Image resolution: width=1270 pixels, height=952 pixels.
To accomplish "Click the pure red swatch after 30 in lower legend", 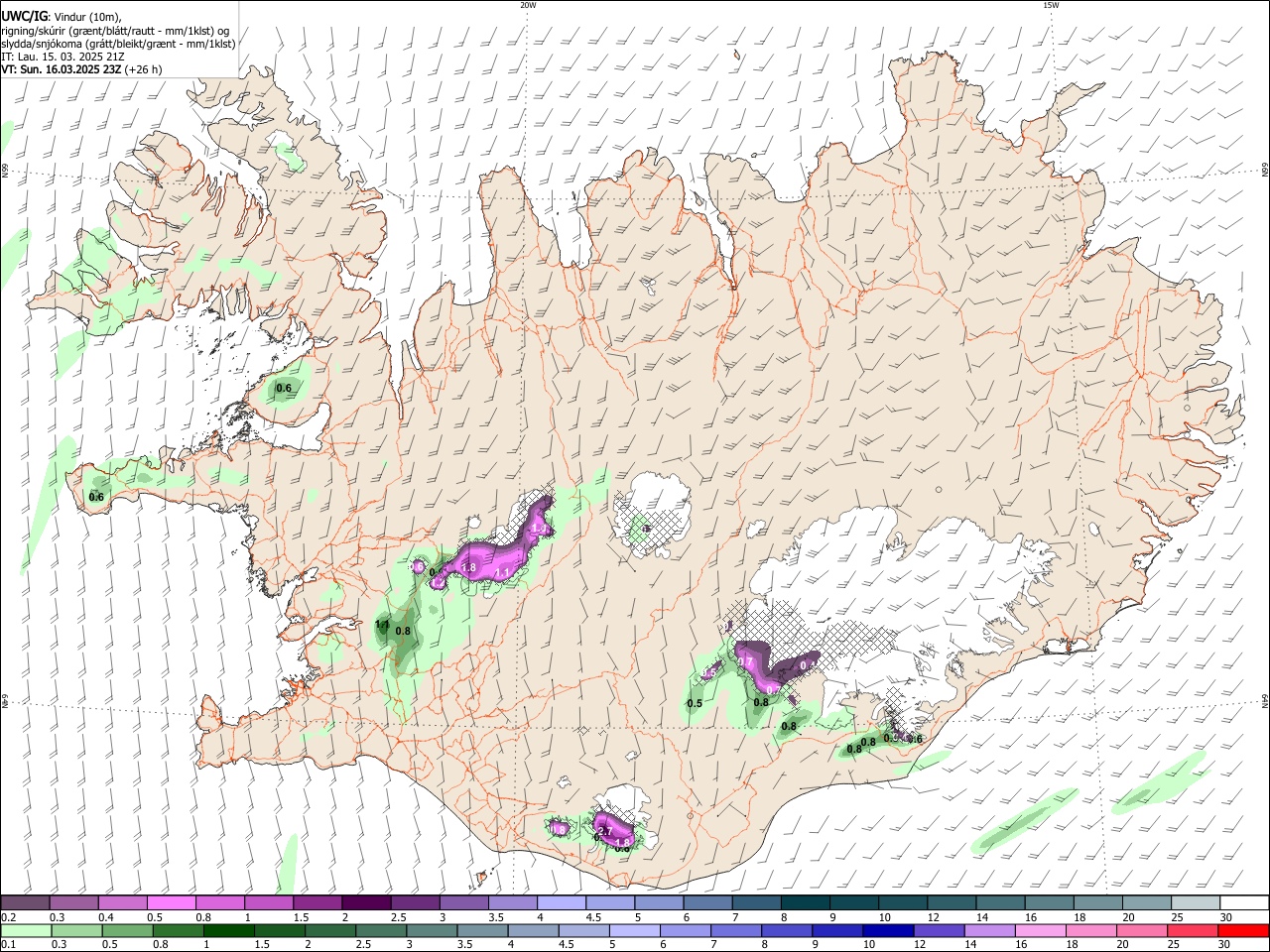I will click(x=1242, y=931).
